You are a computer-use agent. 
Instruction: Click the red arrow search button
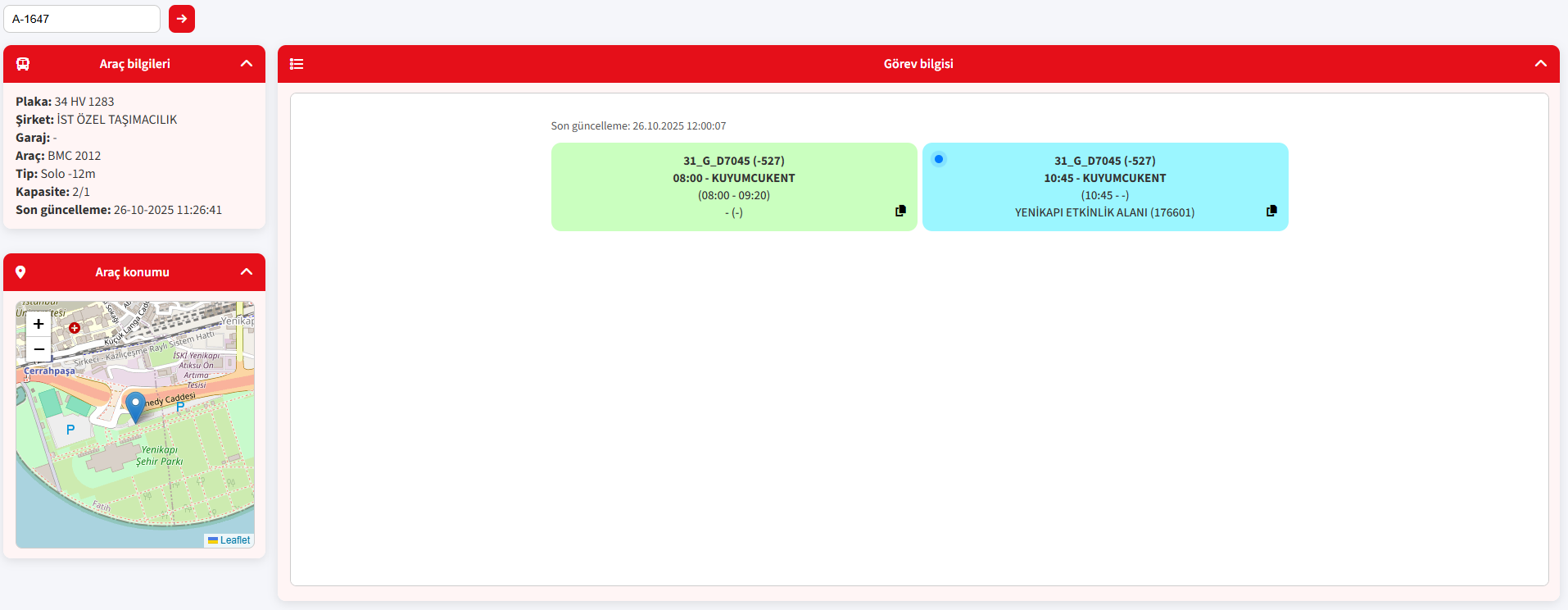(182, 19)
